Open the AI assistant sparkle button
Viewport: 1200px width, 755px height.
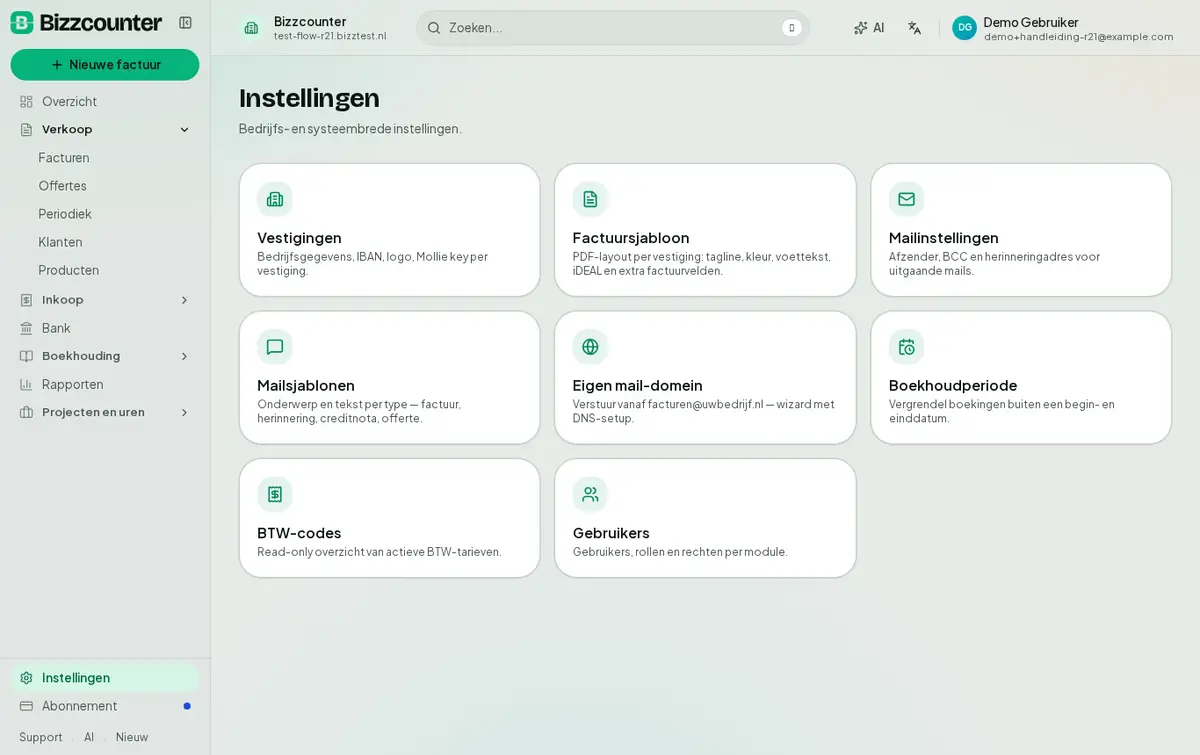coord(868,28)
